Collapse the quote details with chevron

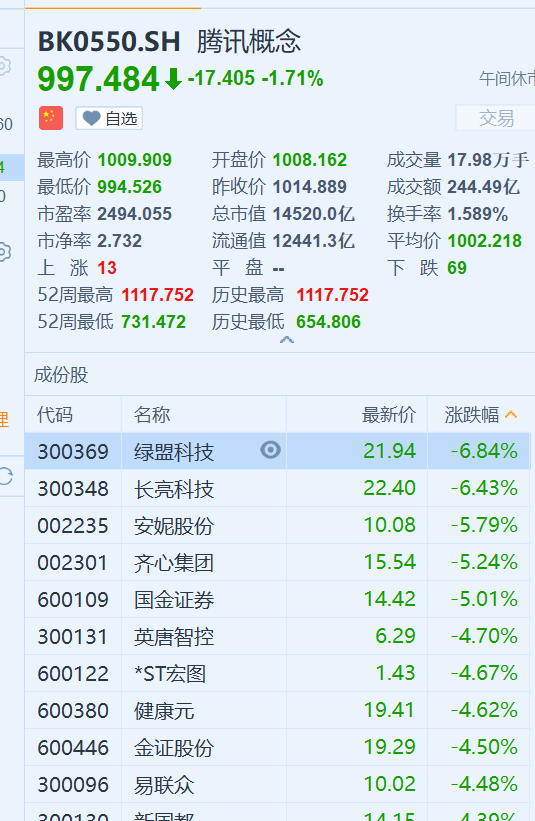(x=287, y=340)
